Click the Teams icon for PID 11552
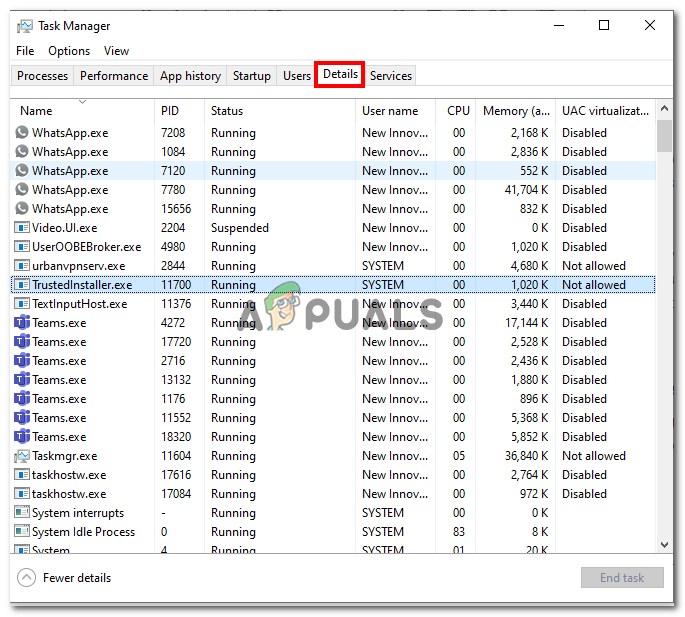This screenshot has width=685, height=617. [x=22, y=418]
